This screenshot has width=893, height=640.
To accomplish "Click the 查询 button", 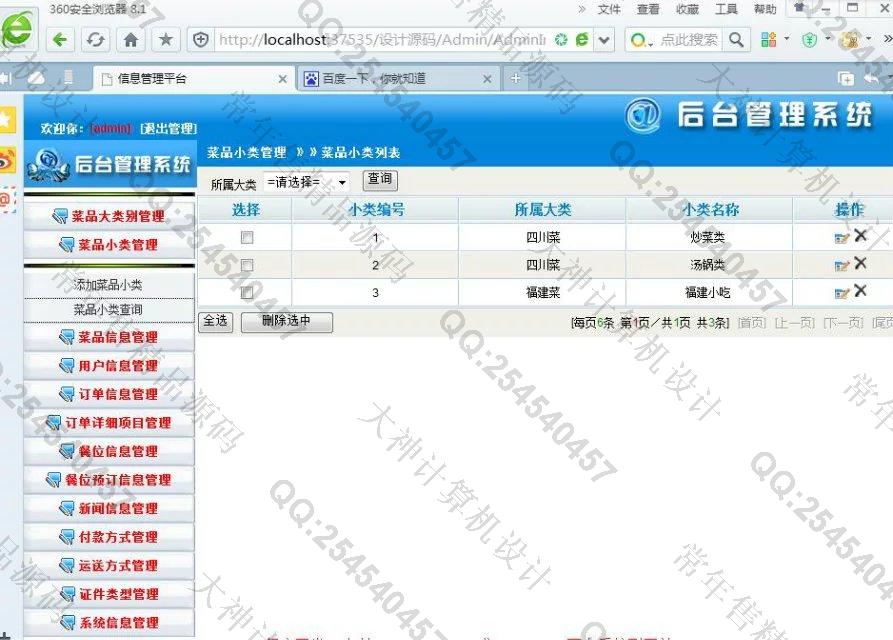I will [x=379, y=180].
